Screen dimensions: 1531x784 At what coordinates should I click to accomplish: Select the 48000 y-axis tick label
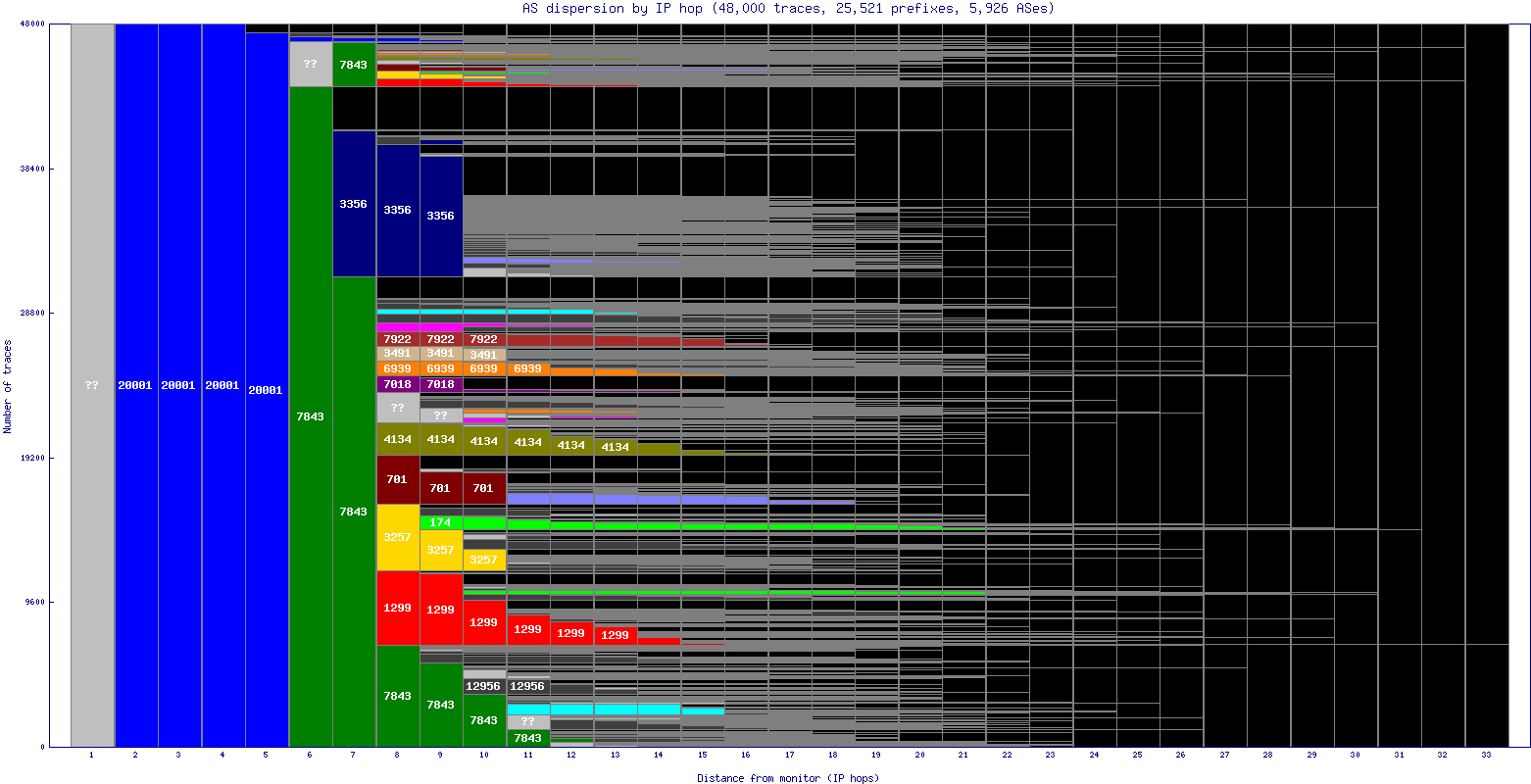click(x=32, y=24)
